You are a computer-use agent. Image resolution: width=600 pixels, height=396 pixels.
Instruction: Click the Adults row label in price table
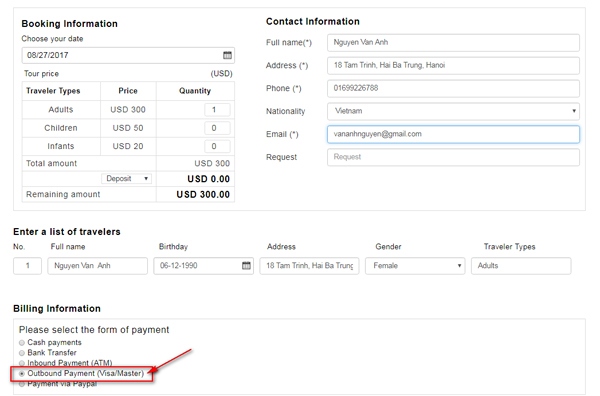coord(60,110)
